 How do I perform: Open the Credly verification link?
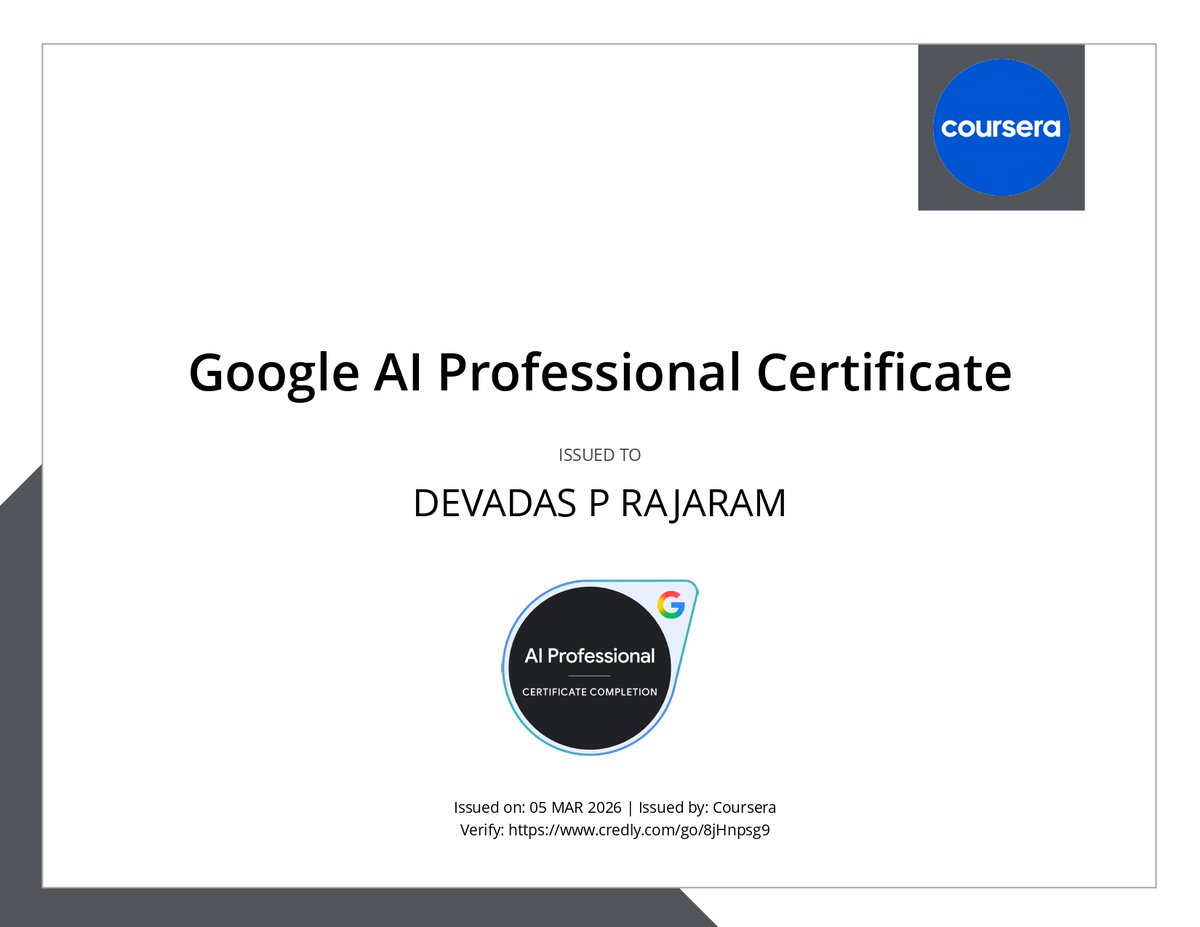click(x=639, y=830)
